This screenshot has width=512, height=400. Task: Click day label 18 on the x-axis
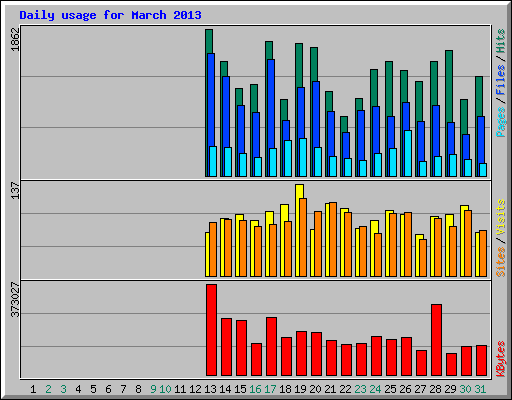pos(285,389)
